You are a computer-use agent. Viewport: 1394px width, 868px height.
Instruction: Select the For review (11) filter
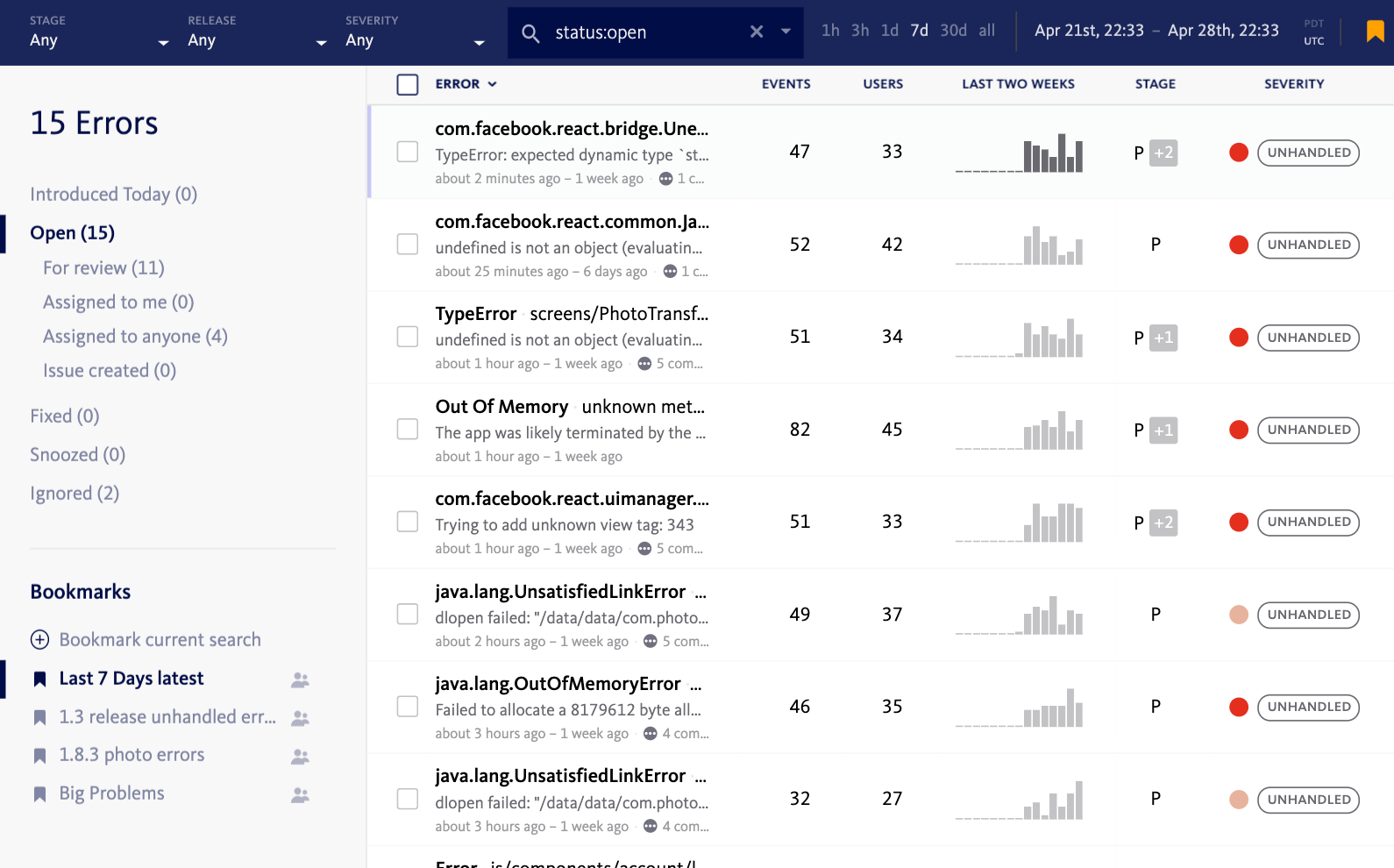103,268
